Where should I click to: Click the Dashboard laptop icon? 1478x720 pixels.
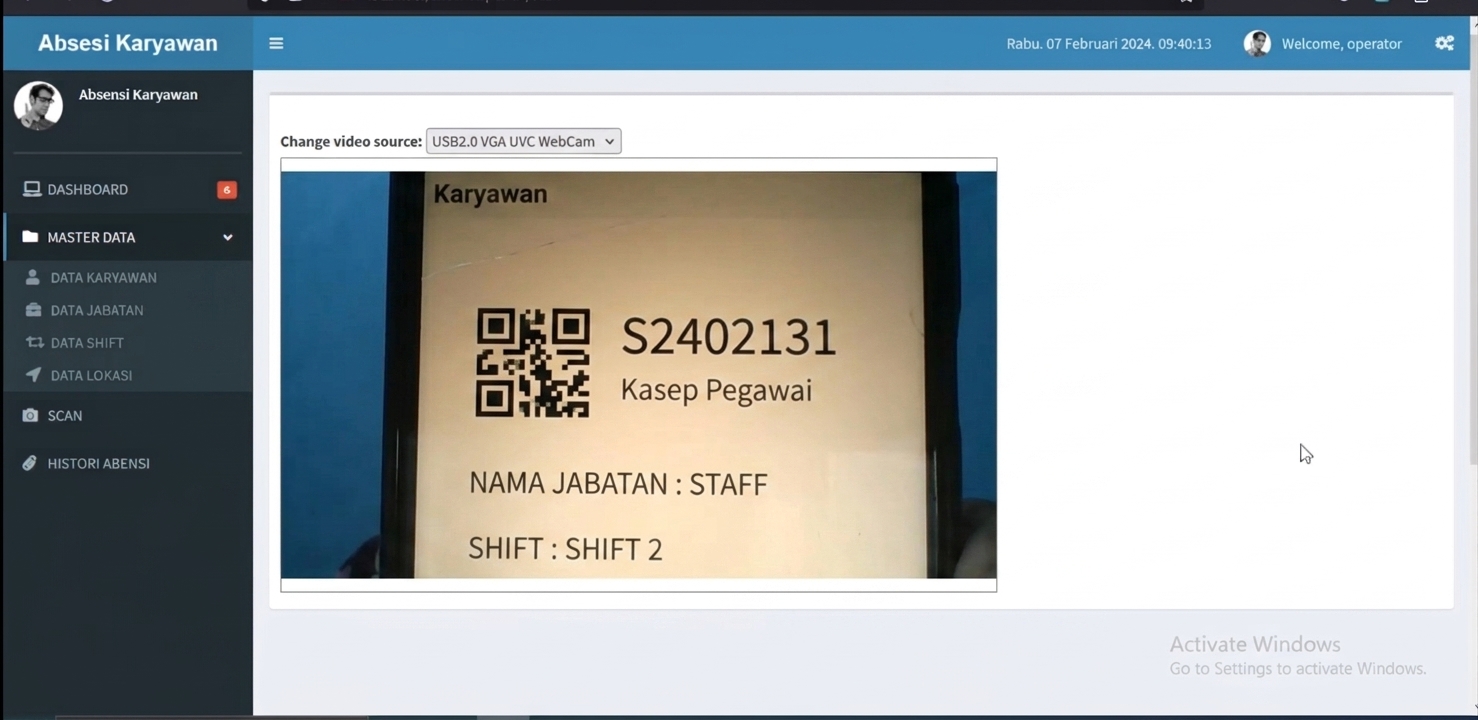[x=32, y=189]
